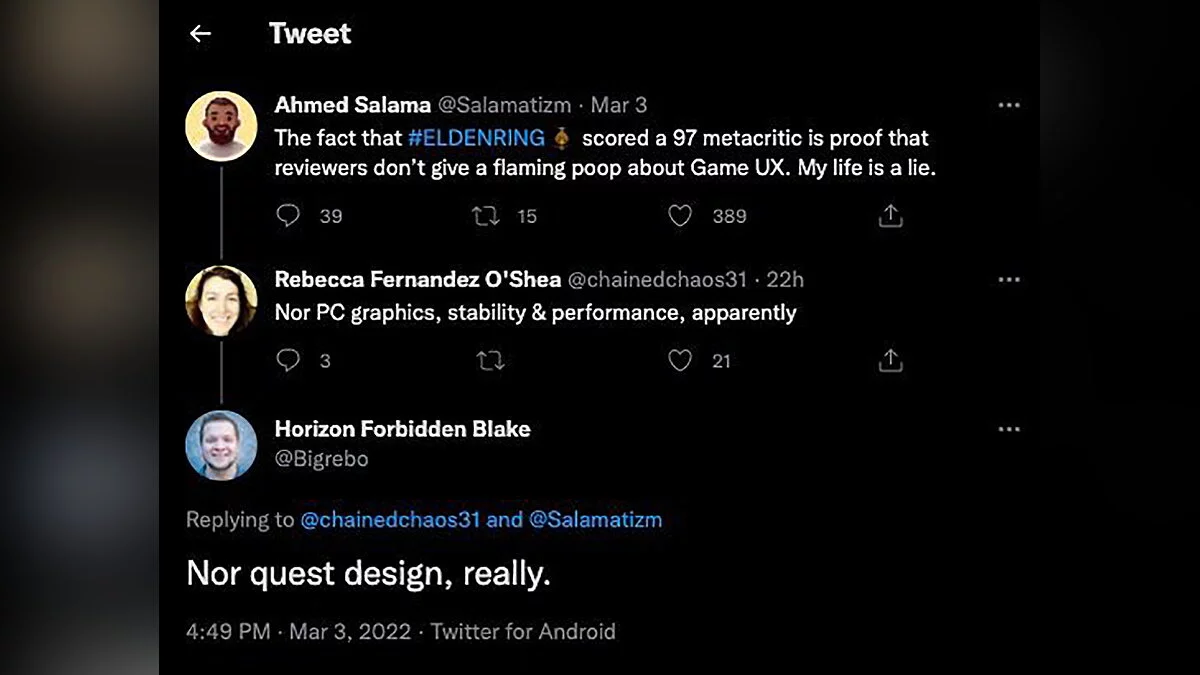Like Rebecca Fernandez O'Shea's reply

pyautogui.click(x=680, y=361)
